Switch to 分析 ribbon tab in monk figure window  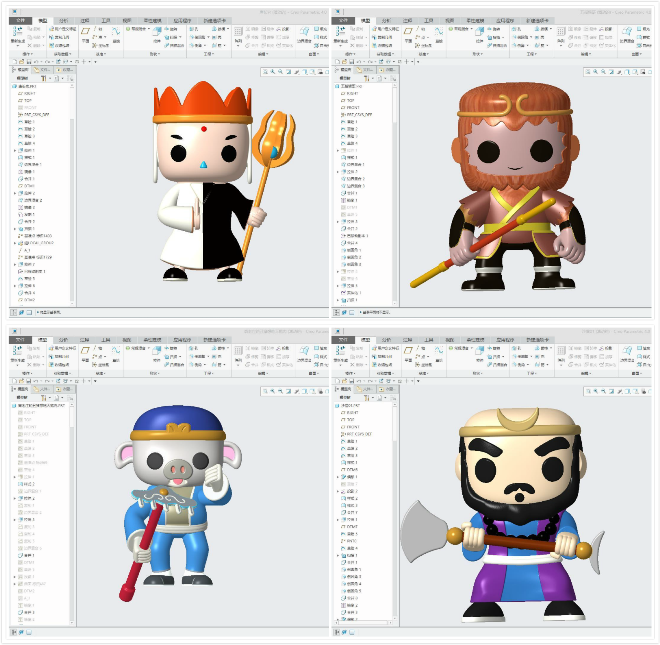click(x=63, y=20)
